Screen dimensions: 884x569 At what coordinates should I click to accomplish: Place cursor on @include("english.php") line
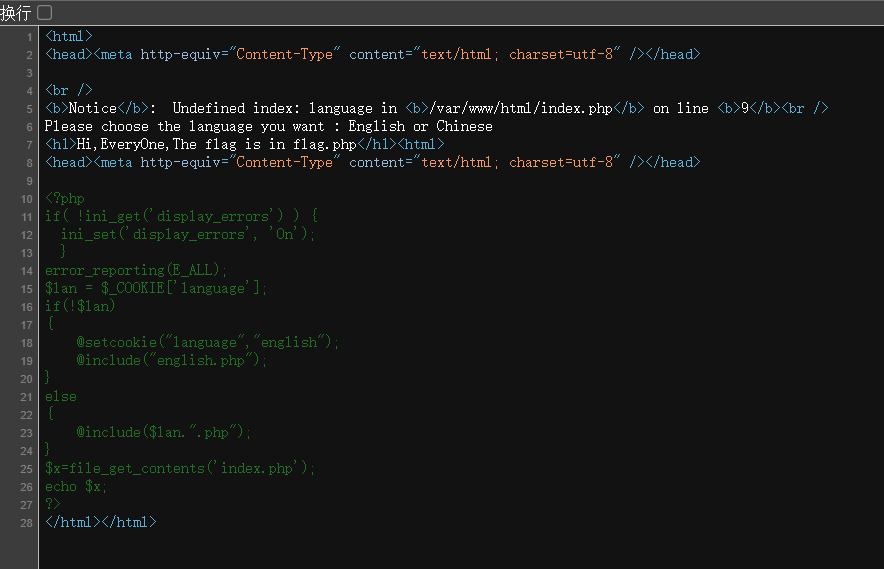171,360
